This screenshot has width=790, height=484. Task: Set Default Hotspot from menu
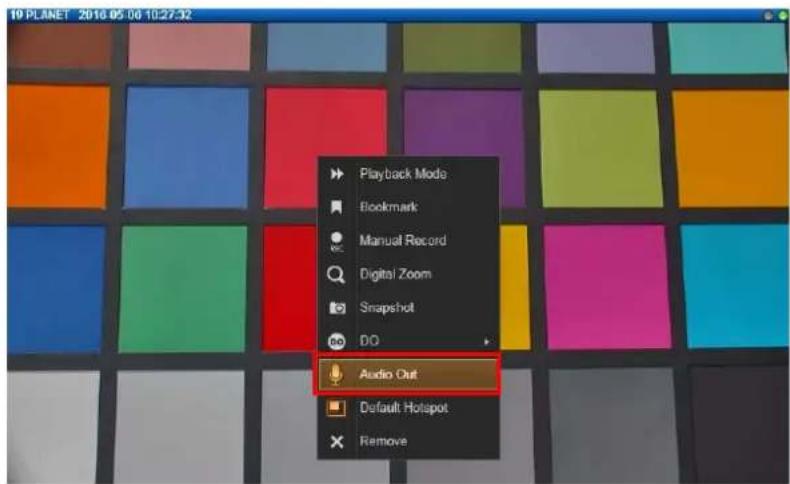pyautogui.click(x=408, y=407)
